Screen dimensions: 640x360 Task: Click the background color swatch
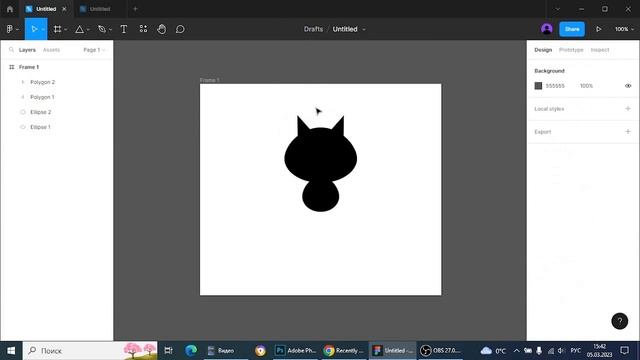(x=538, y=86)
